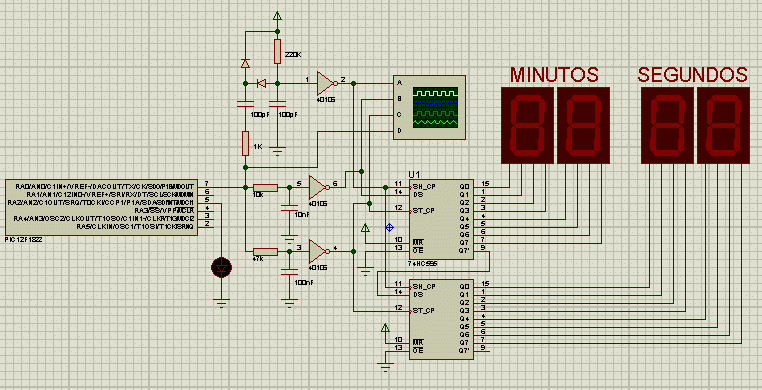Select the second MINUTOS seven-segment display

pyautogui.click(x=583, y=125)
